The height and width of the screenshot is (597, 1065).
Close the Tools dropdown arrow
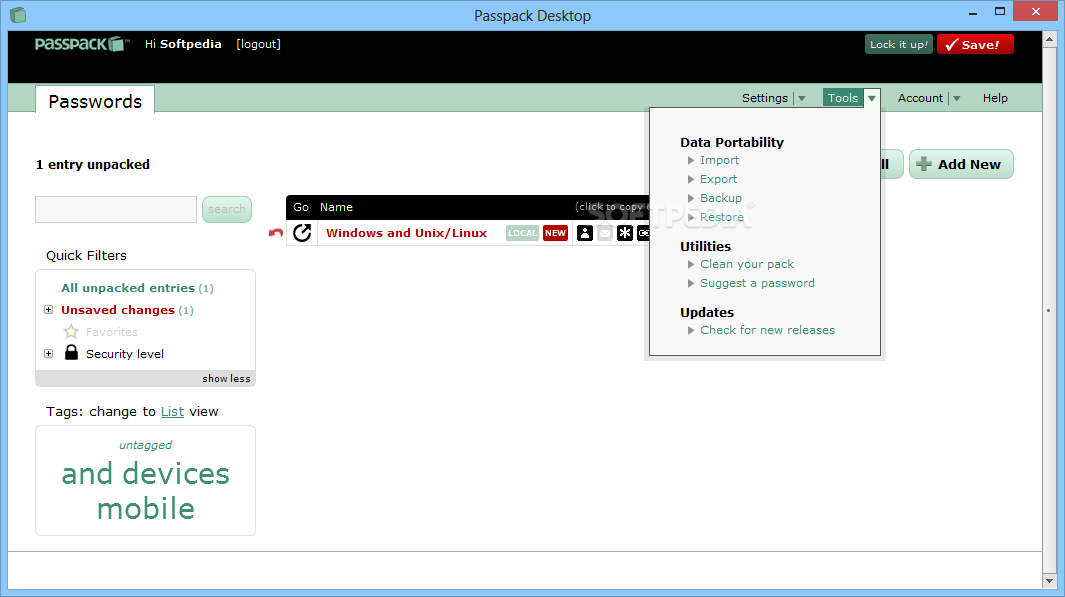click(x=871, y=98)
